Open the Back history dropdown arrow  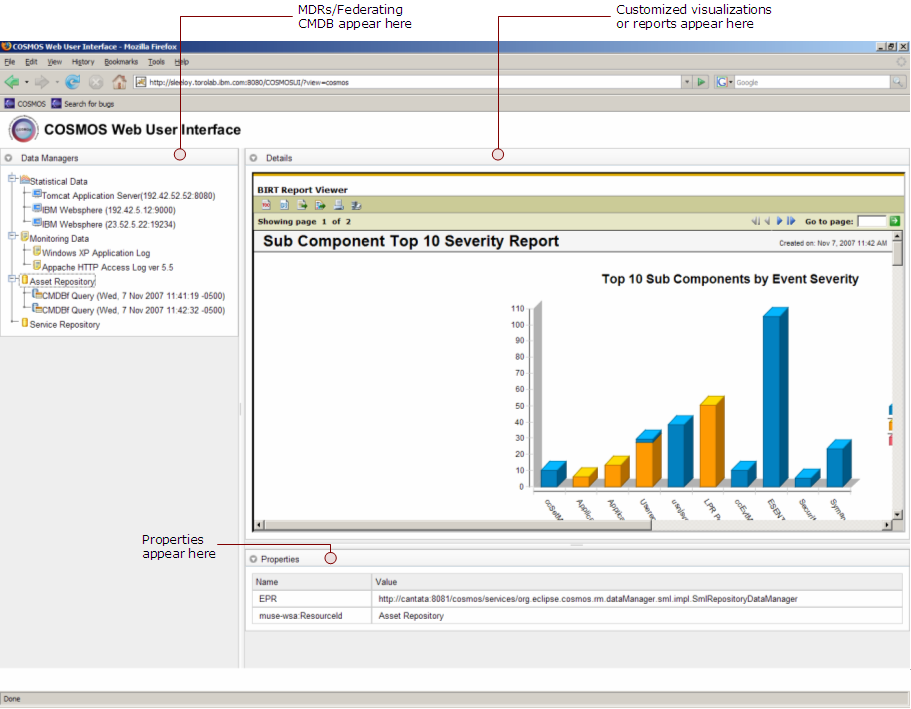(x=27, y=82)
